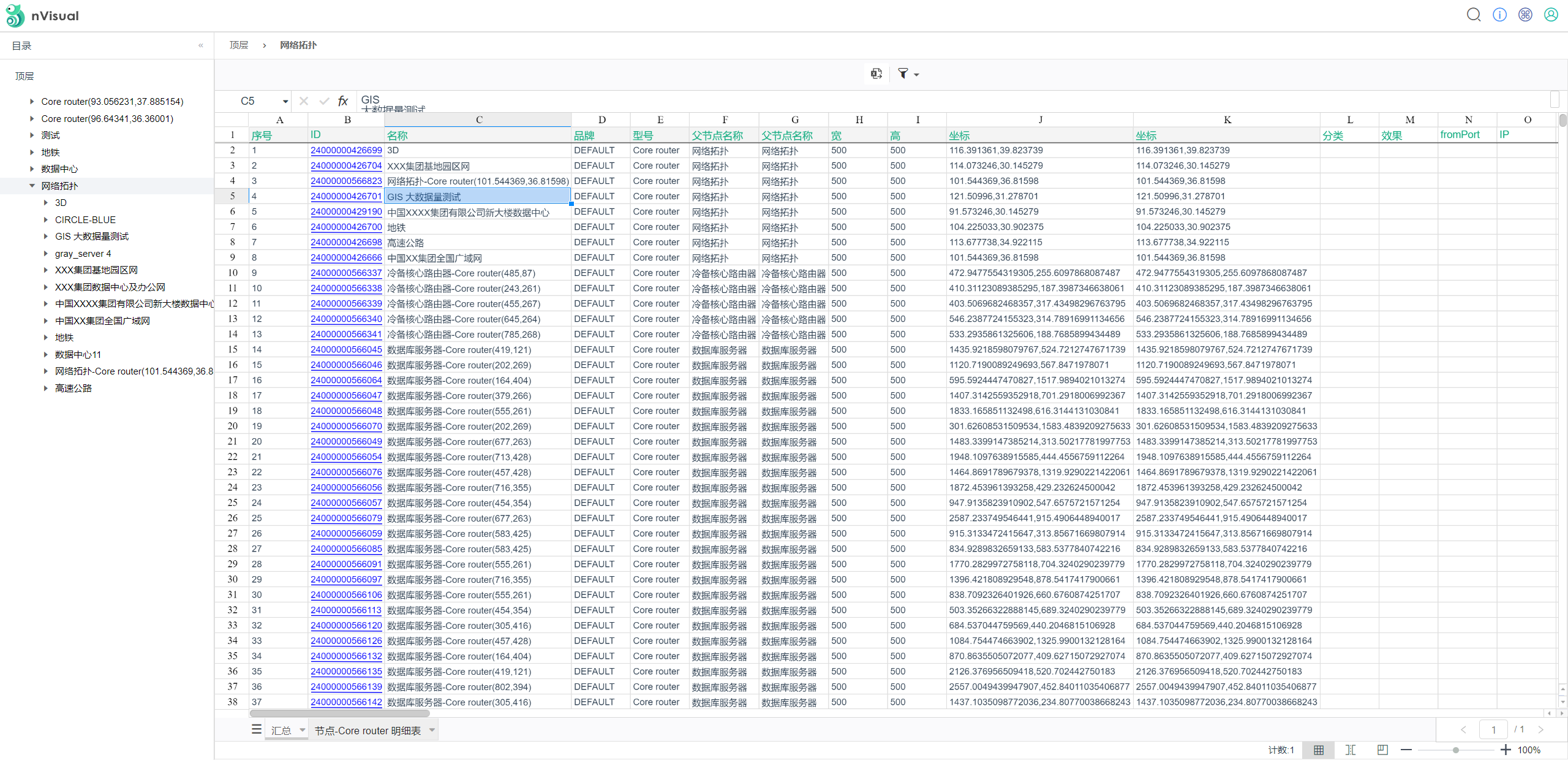Open the filter funnel dropdown
This screenshot has height=760, width=1568.
click(908, 74)
